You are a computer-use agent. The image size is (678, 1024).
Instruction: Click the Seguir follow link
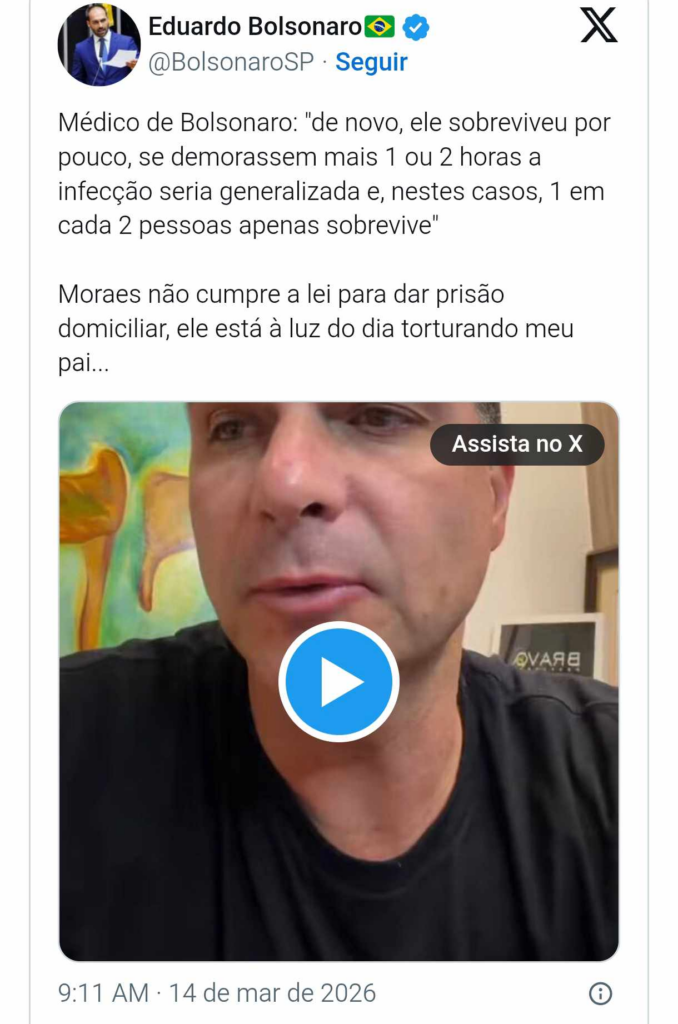371,62
